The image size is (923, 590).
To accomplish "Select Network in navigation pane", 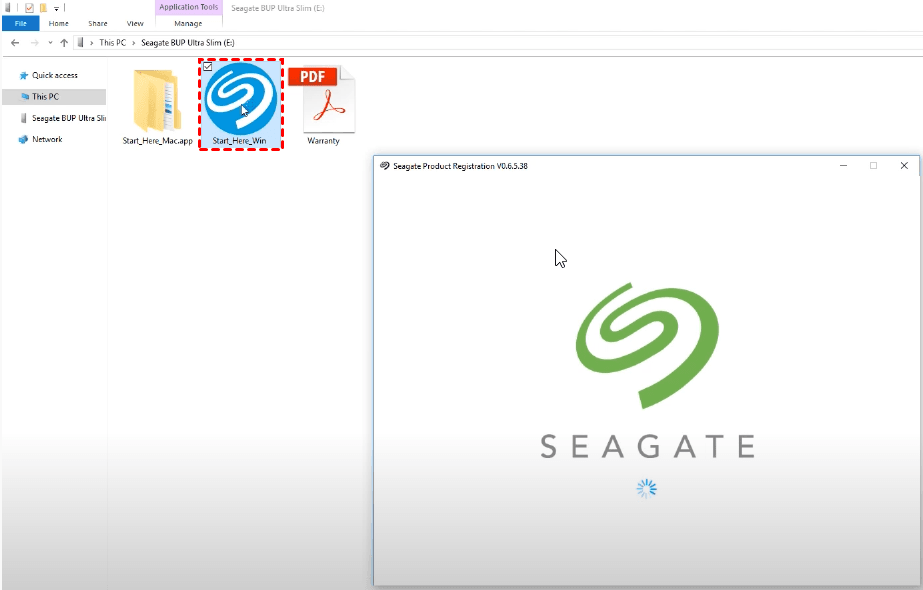I will pyautogui.click(x=47, y=140).
